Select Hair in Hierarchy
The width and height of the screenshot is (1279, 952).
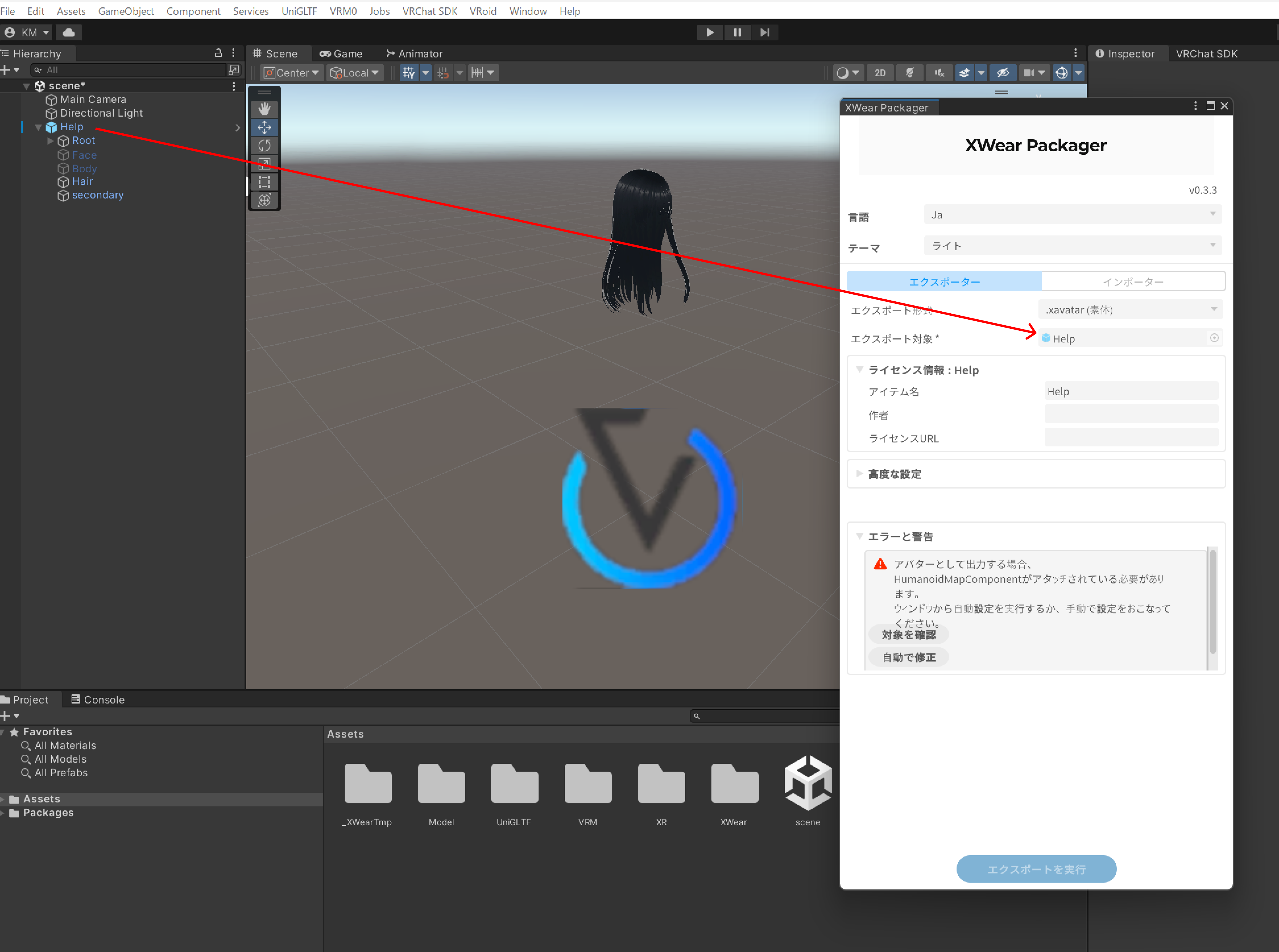[82, 181]
